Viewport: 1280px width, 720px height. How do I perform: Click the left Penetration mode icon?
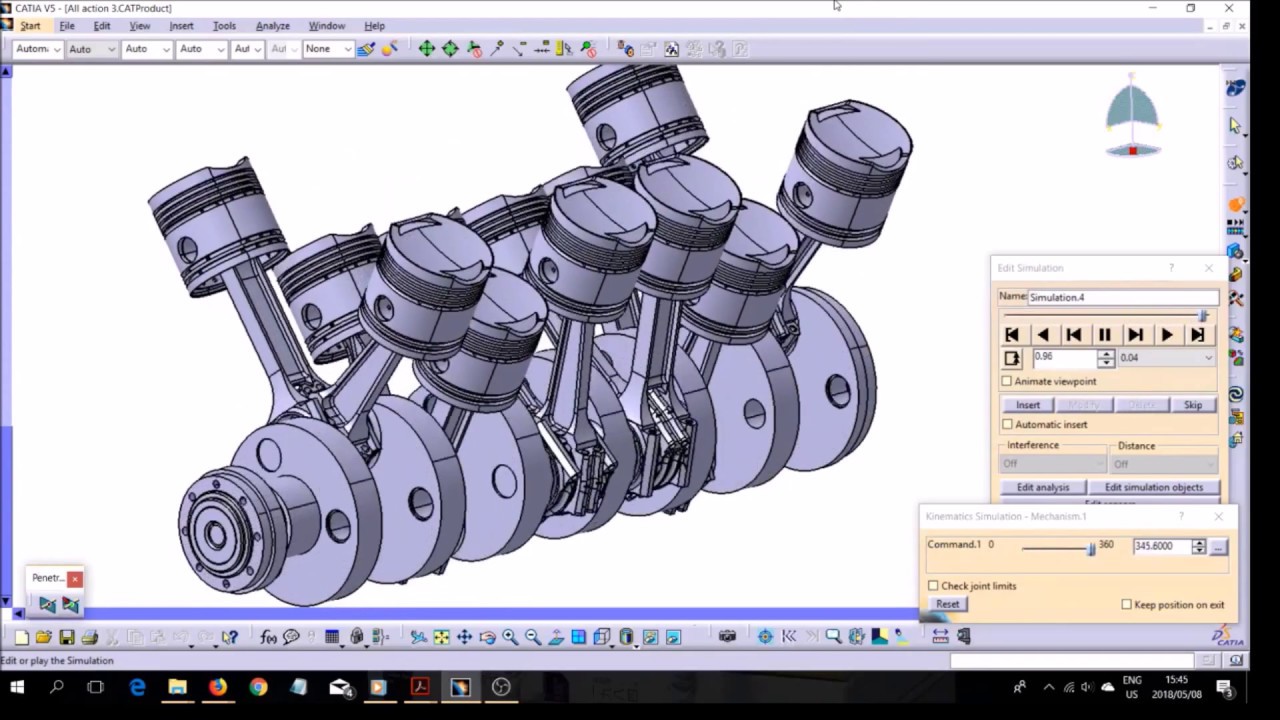(x=47, y=604)
